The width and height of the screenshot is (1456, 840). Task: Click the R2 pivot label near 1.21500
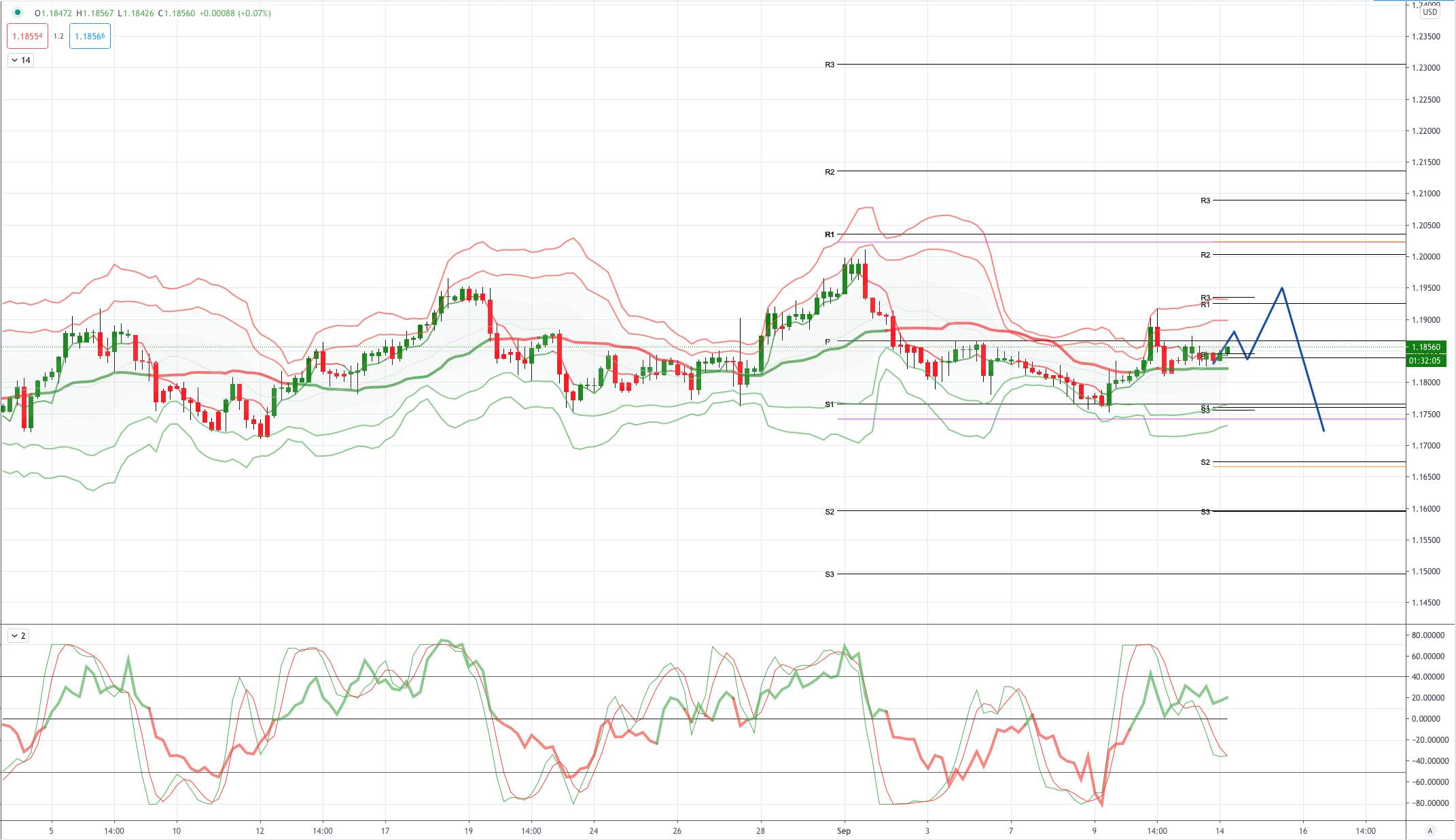(830, 173)
